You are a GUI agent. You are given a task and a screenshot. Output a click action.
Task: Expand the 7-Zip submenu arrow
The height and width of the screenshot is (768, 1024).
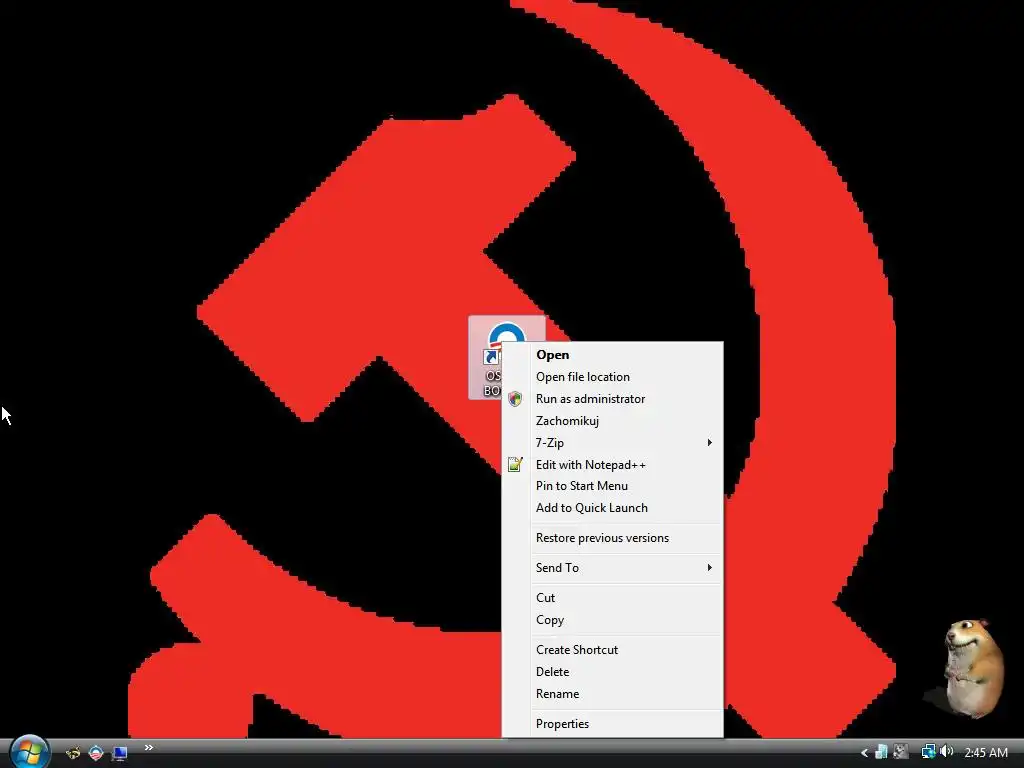[709, 443]
